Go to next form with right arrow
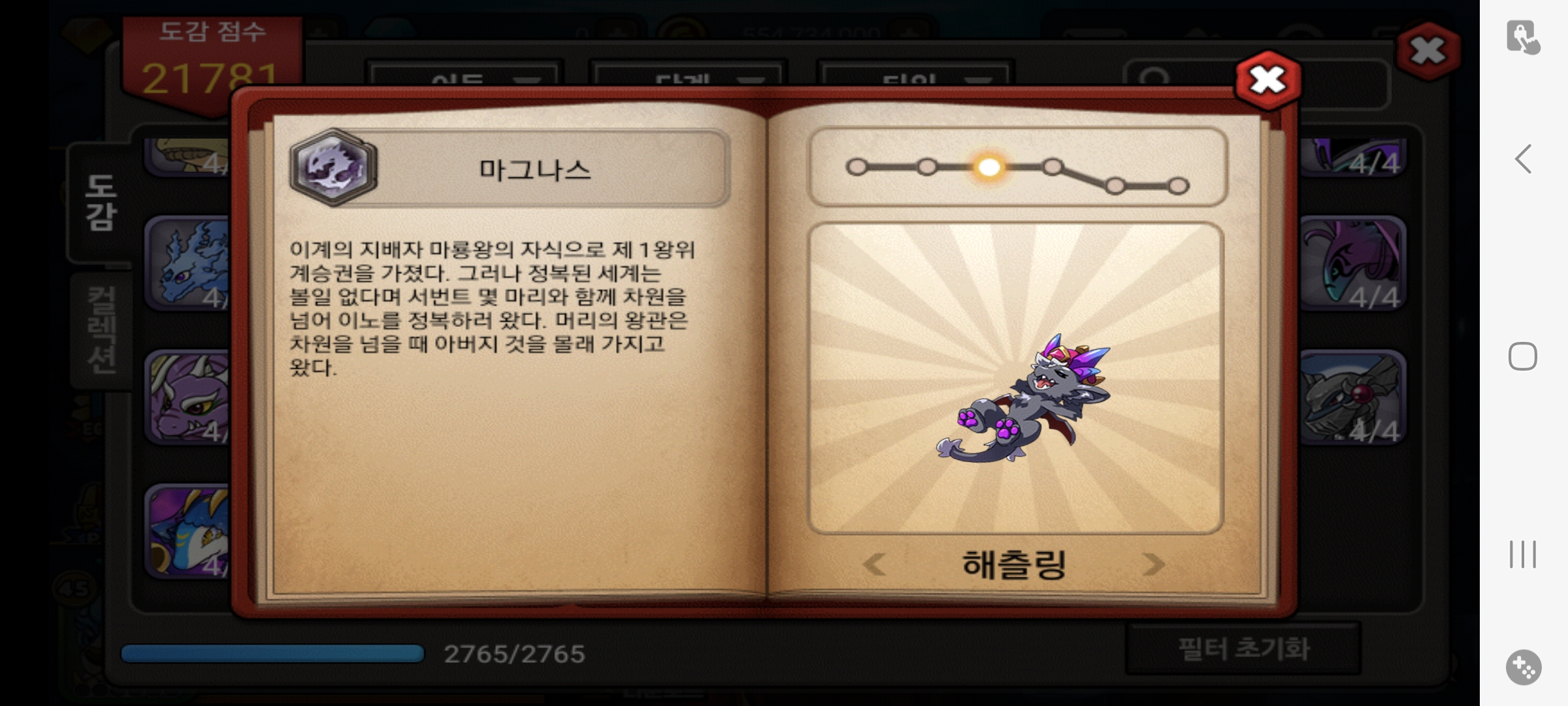The width and height of the screenshot is (1568, 706). 1154,563
